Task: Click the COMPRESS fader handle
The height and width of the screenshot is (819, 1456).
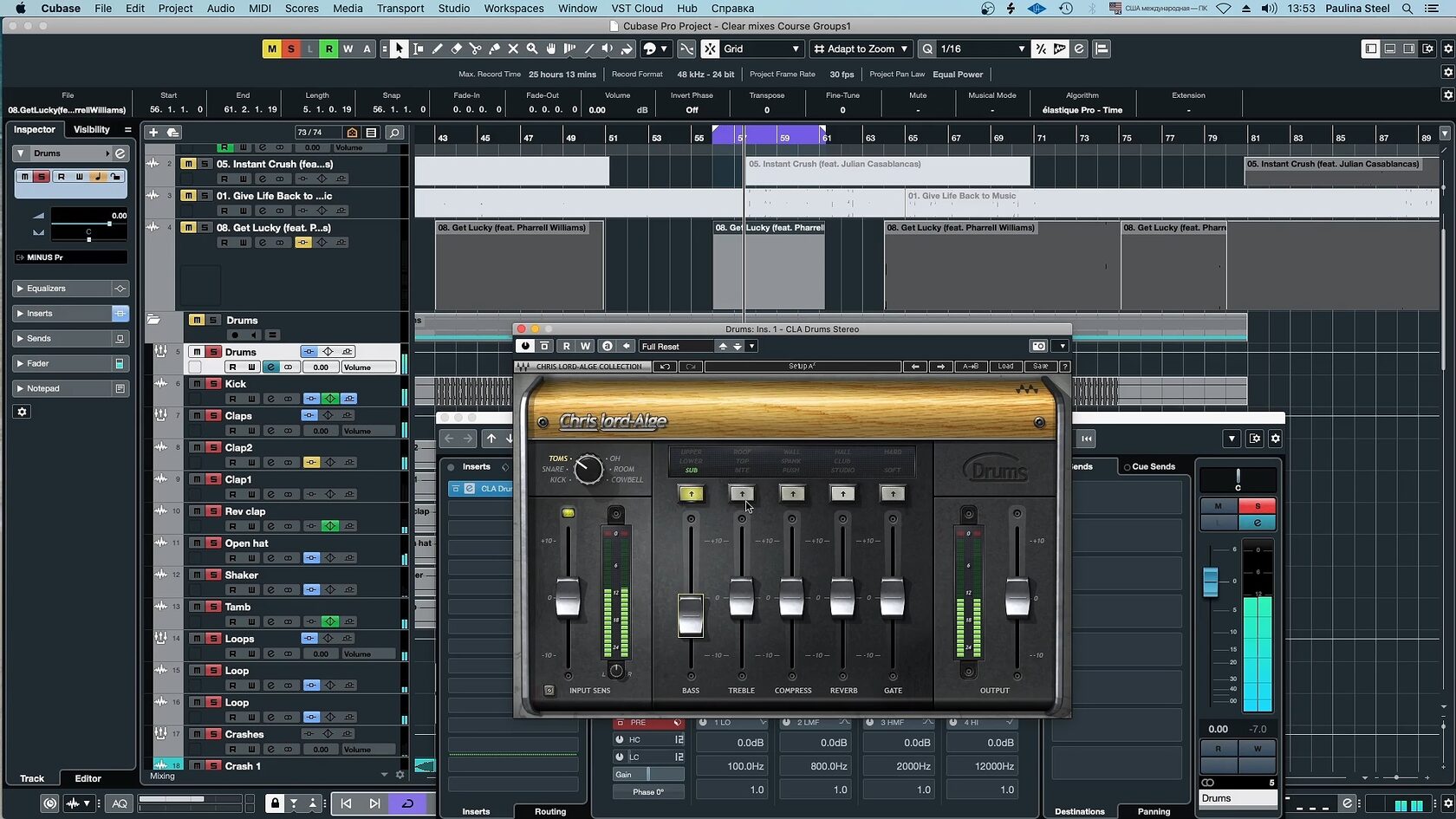Action: (791, 597)
